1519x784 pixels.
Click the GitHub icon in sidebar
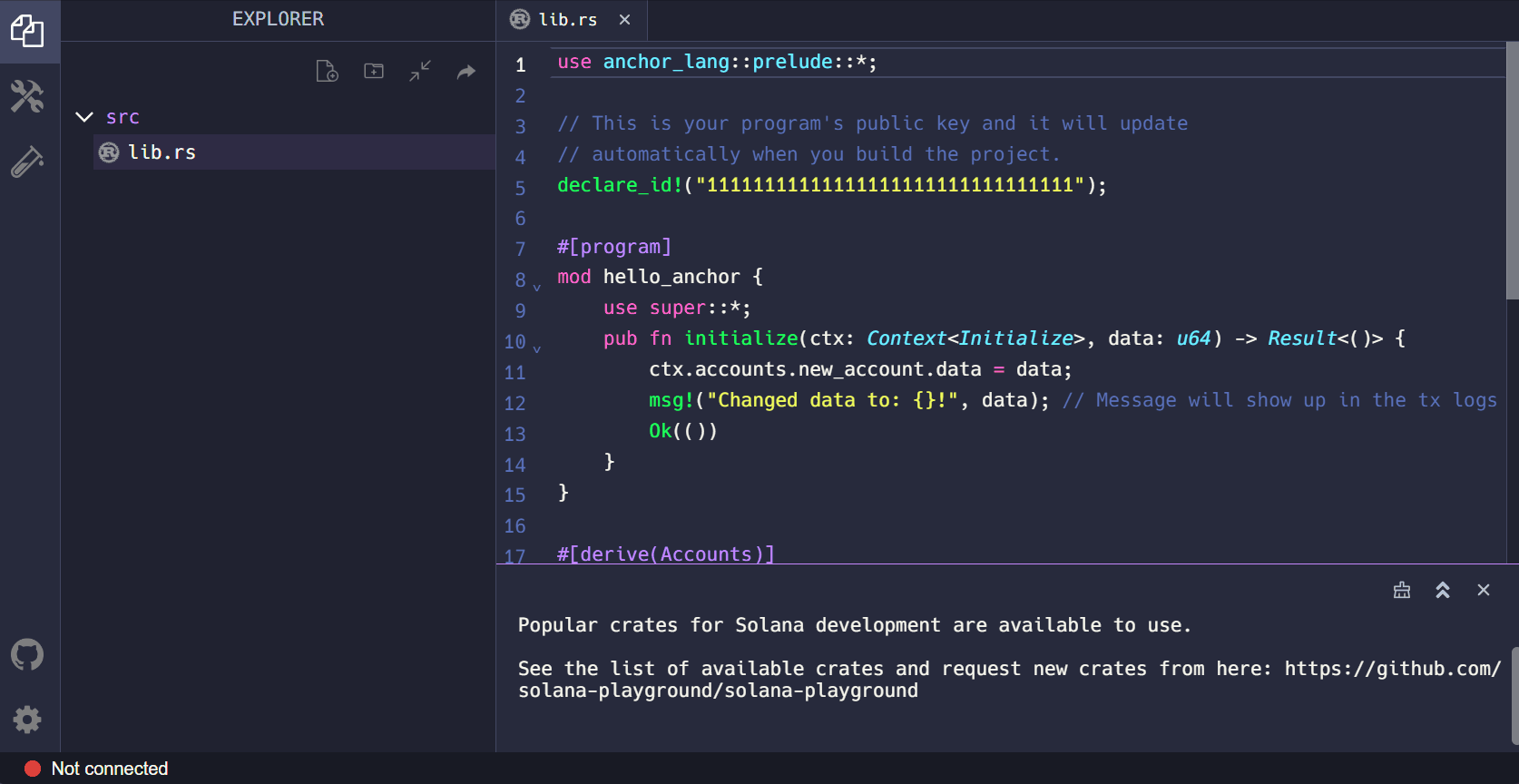pyautogui.click(x=27, y=654)
